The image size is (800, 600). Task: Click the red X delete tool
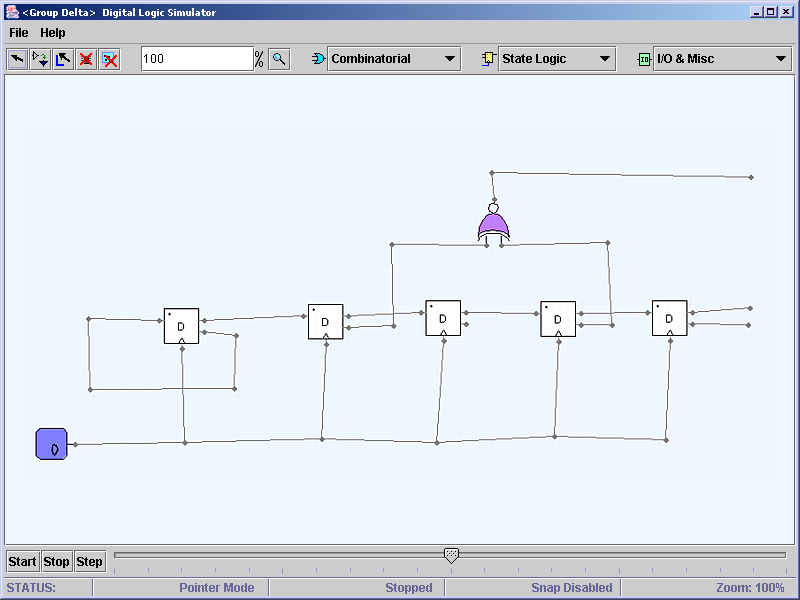pos(87,59)
